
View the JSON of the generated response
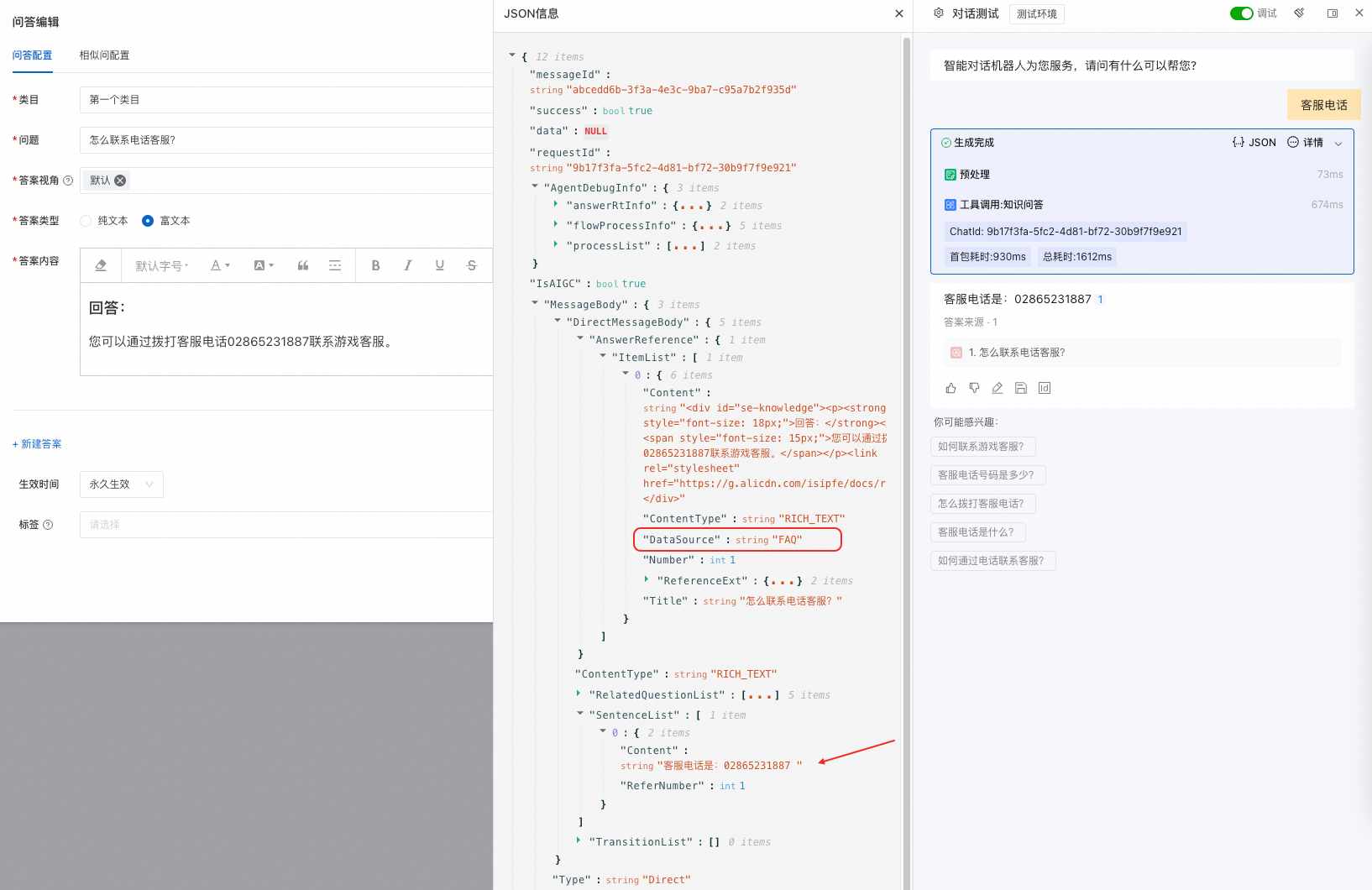1254,143
